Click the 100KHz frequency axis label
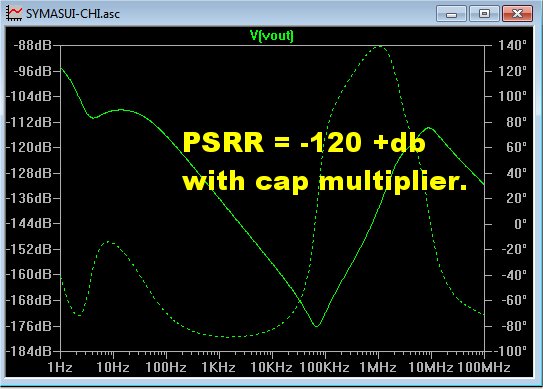Viewport: 543px width, 389px height. pyautogui.click(x=324, y=368)
